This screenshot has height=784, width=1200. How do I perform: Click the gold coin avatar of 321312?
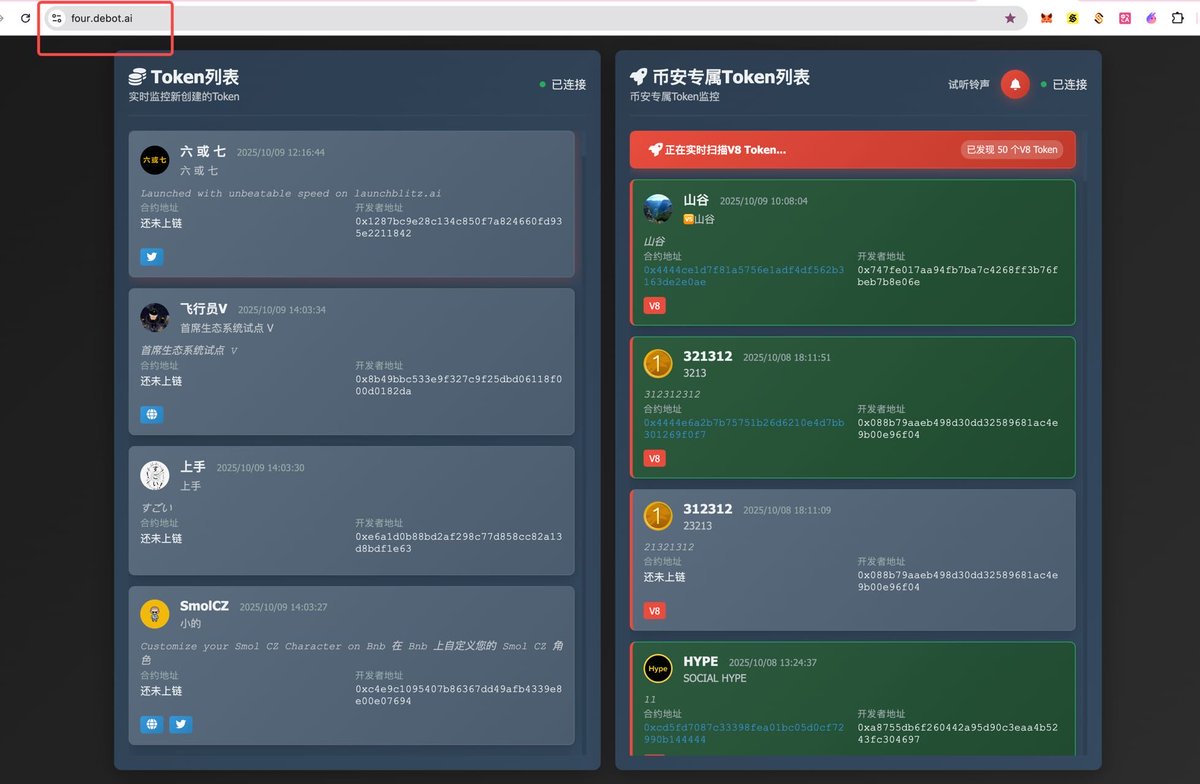(x=658, y=364)
